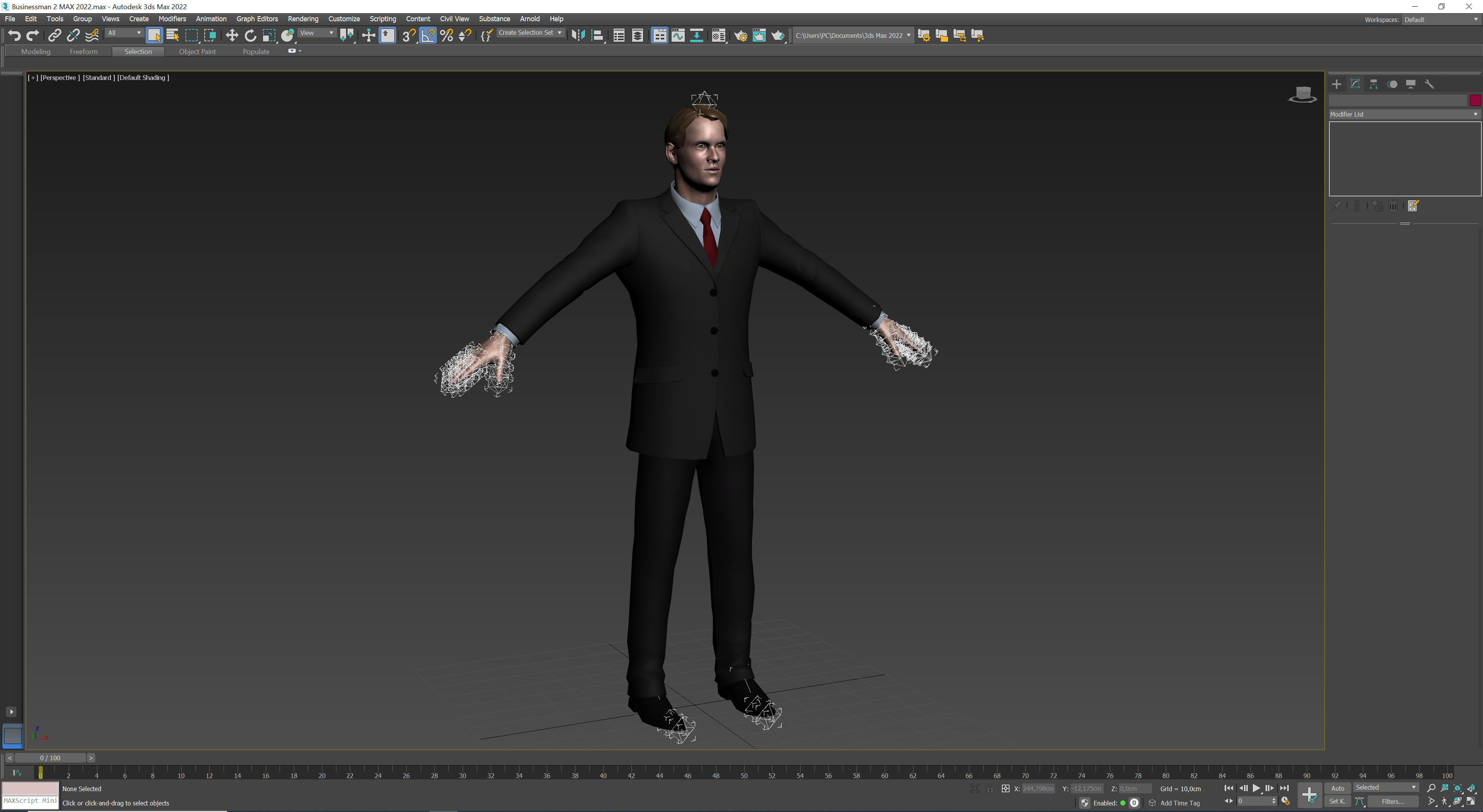Open the Scene Explorer toggle icon
Image resolution: width=1483 pixels, height=812 pixels.
tap(619, 36)
